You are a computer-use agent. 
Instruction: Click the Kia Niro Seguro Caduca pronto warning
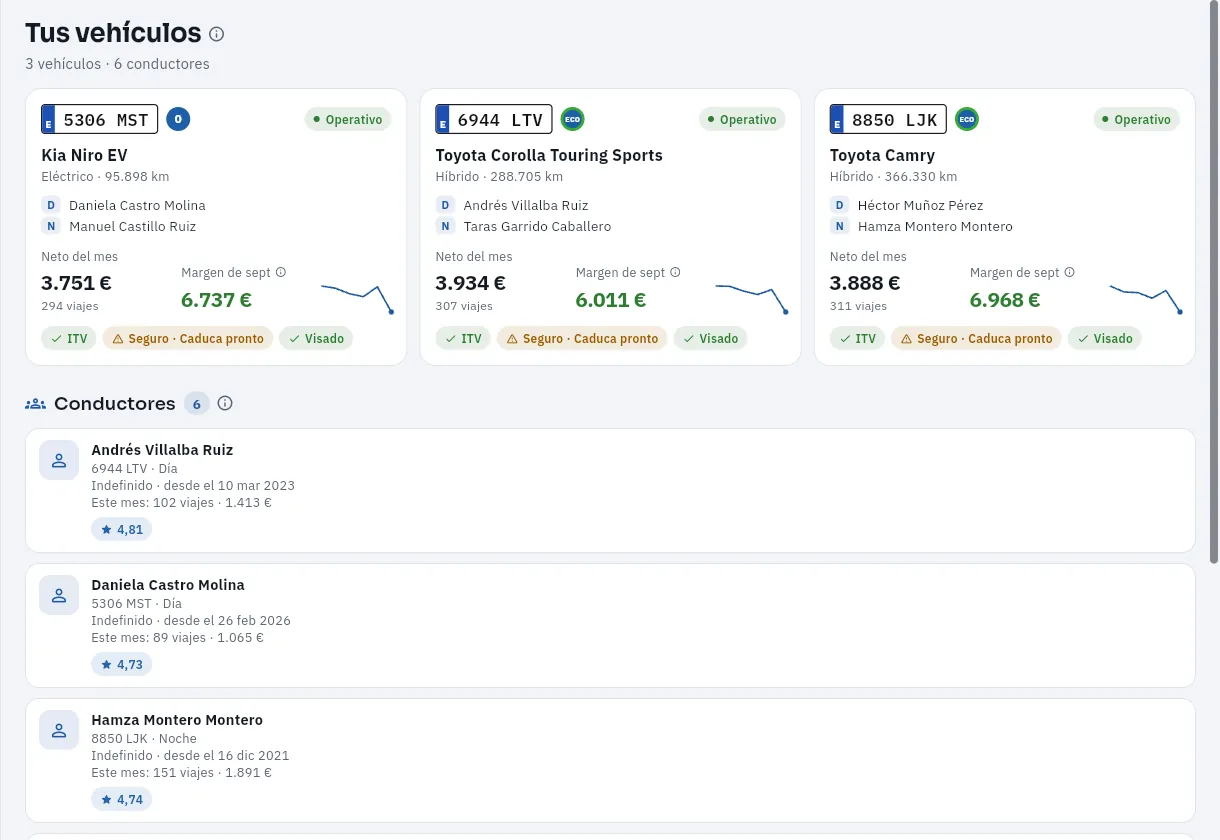[x=188, y=339]
